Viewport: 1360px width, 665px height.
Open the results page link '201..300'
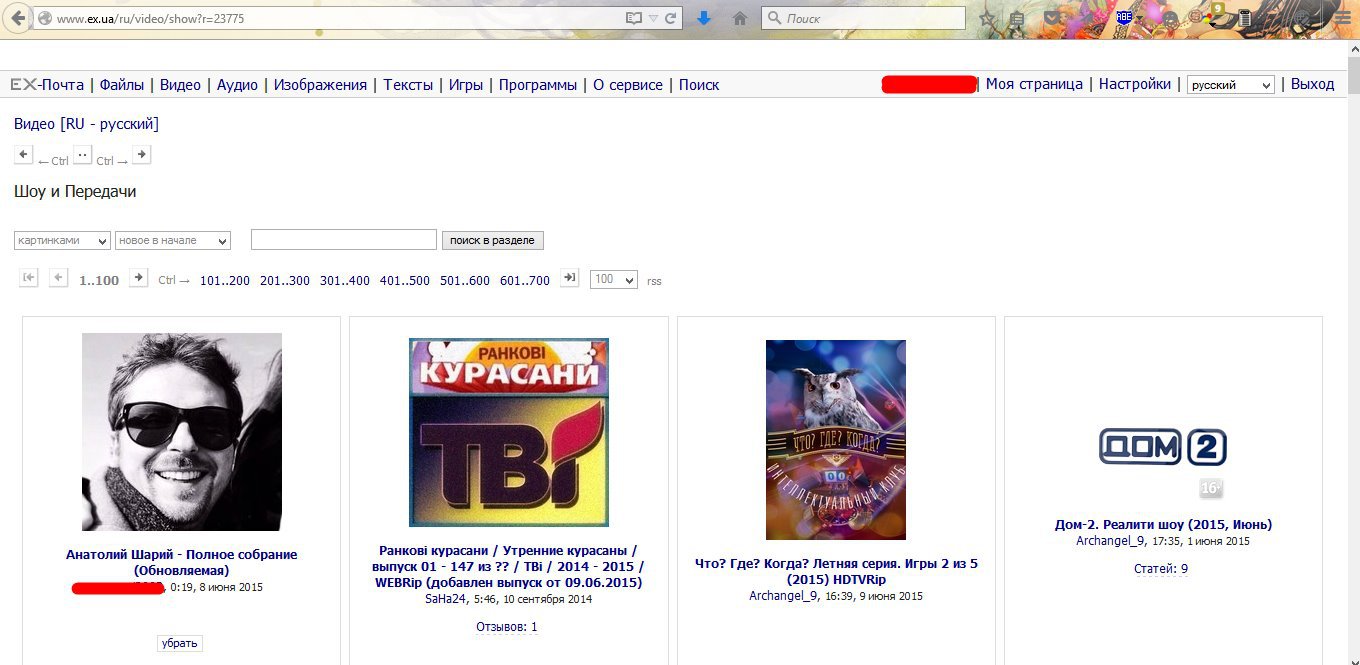pyautogui.click(x=285, y=281)
